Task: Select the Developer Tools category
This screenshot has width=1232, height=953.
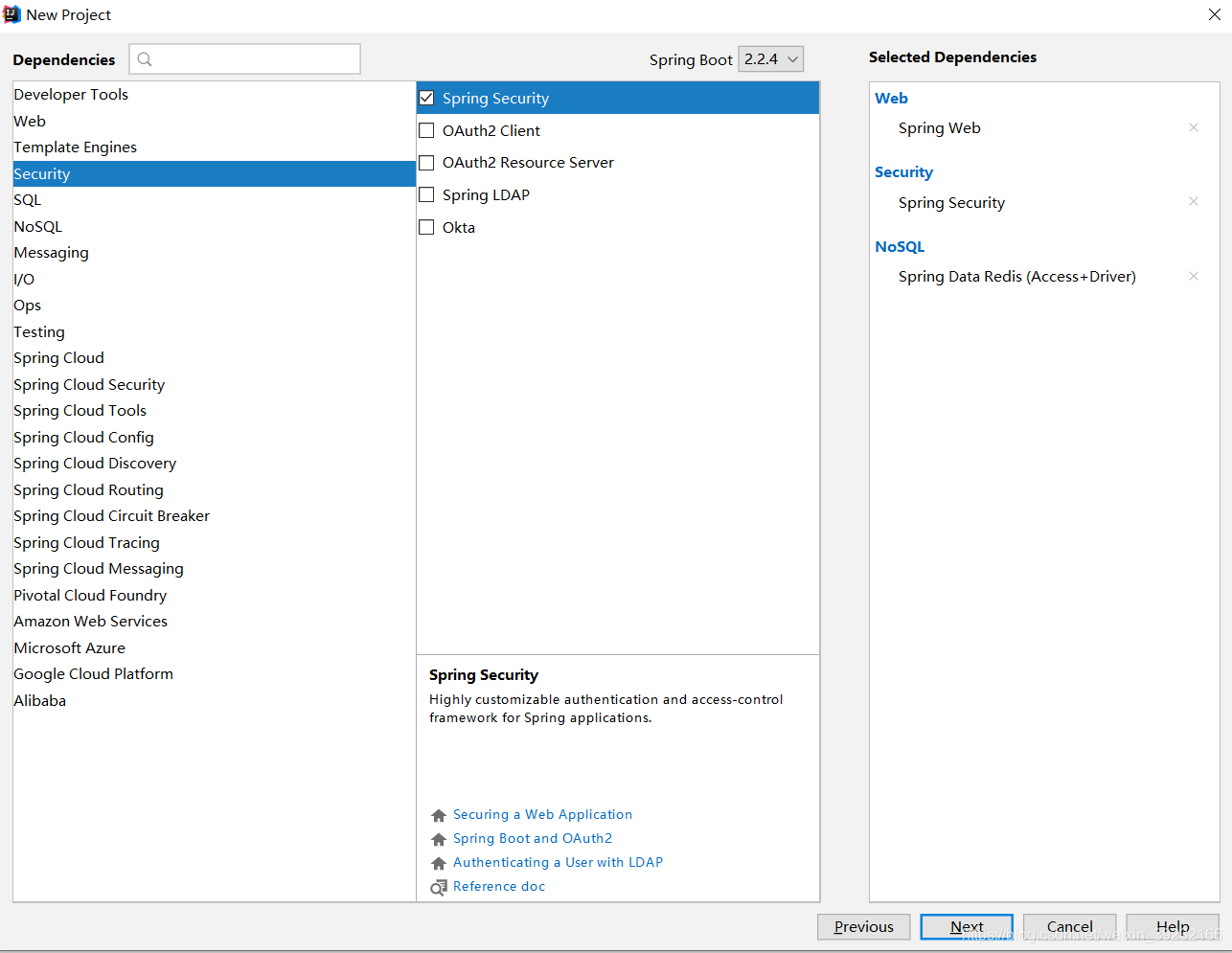Action: 214,94
